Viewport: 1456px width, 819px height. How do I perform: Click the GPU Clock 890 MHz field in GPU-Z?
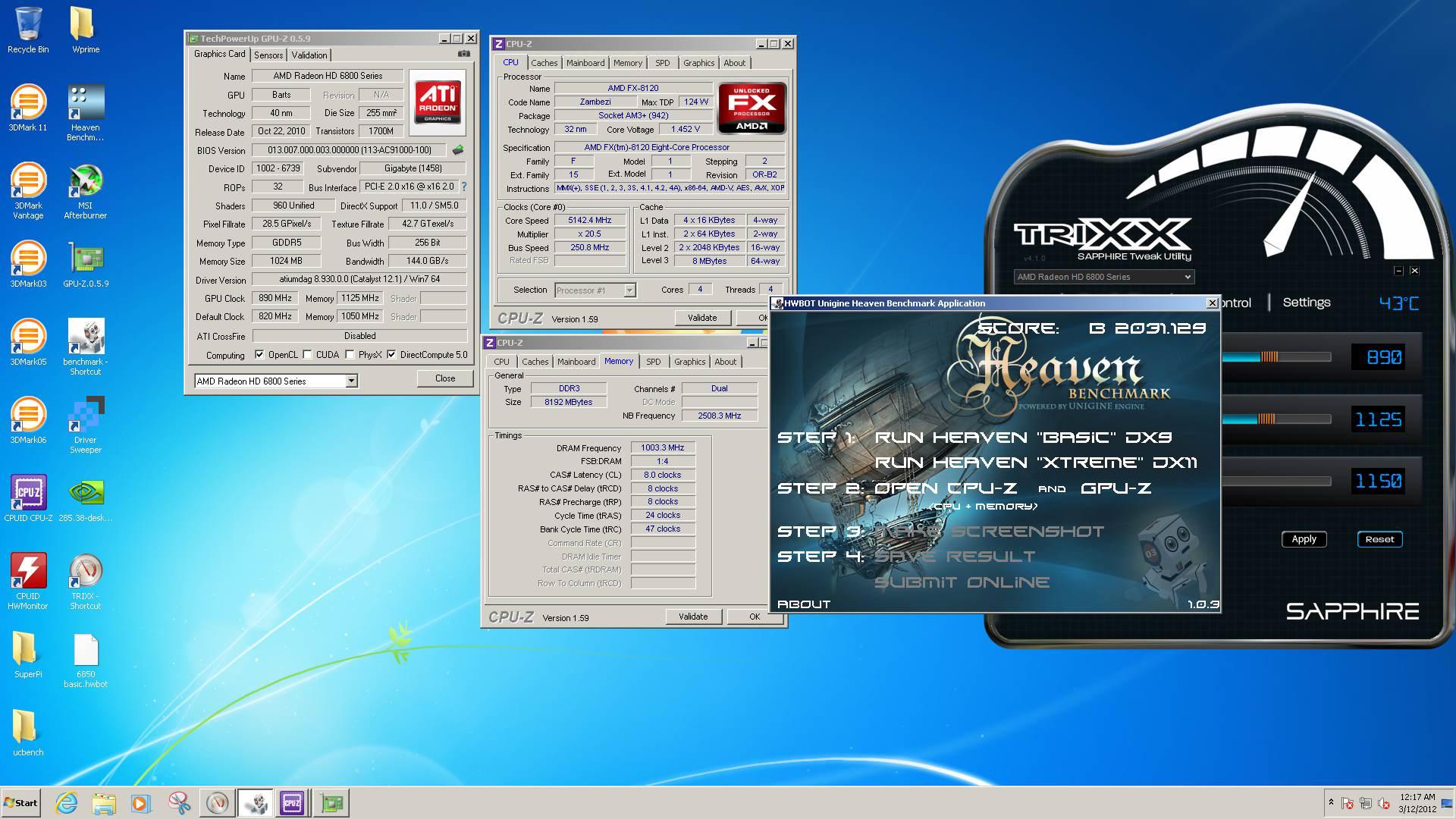(x=275, y=299)
